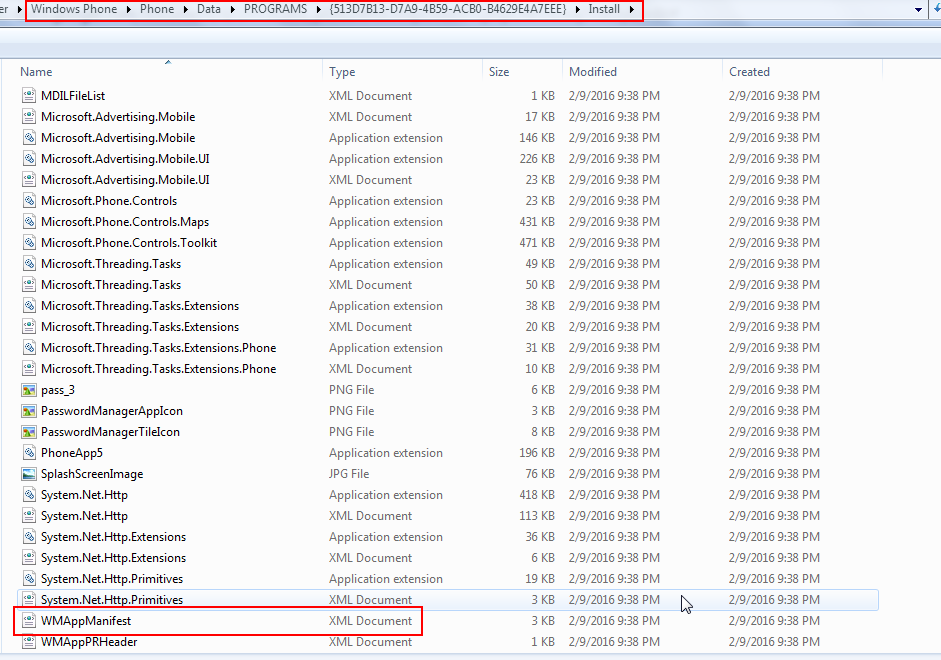941x660 pixels.
Task: Select the pass_3 file name
Action: (x=58, y=390)
